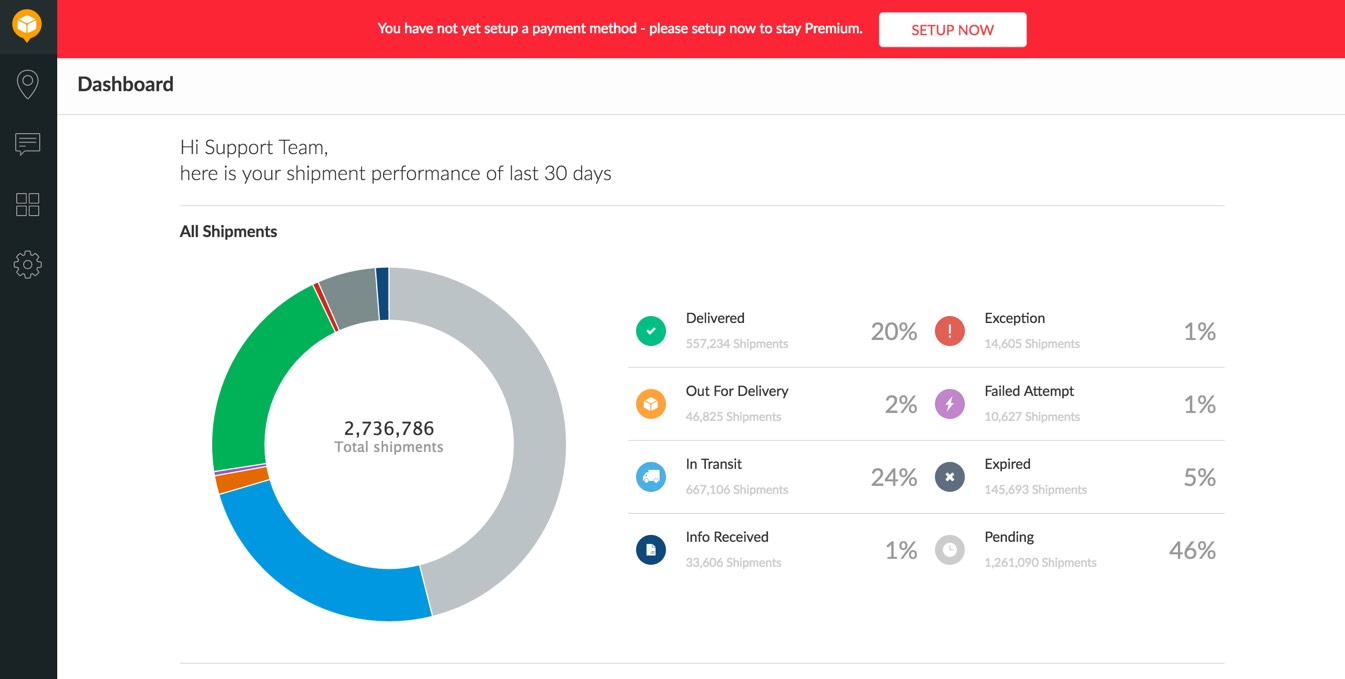
Task: Open settings via the gear icon
Action: click(x=28, y=265)
